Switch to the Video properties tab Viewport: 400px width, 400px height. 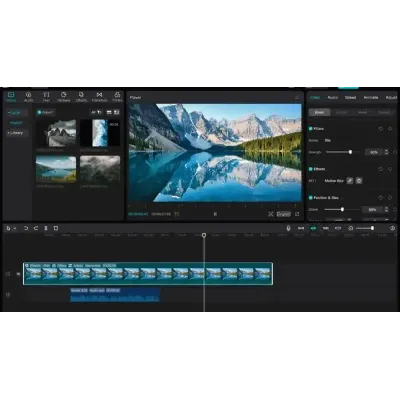(315, 98)
